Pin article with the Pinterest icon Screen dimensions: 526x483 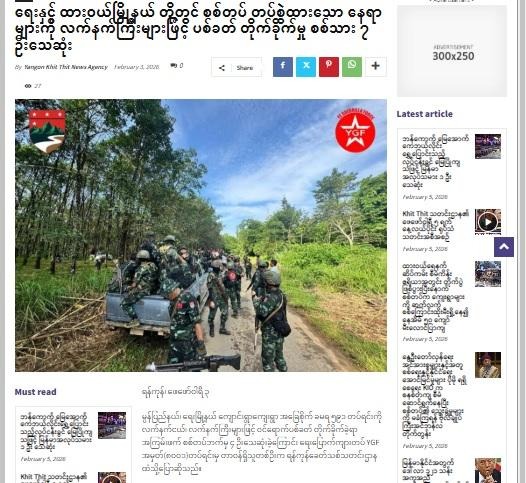point(329,67)
